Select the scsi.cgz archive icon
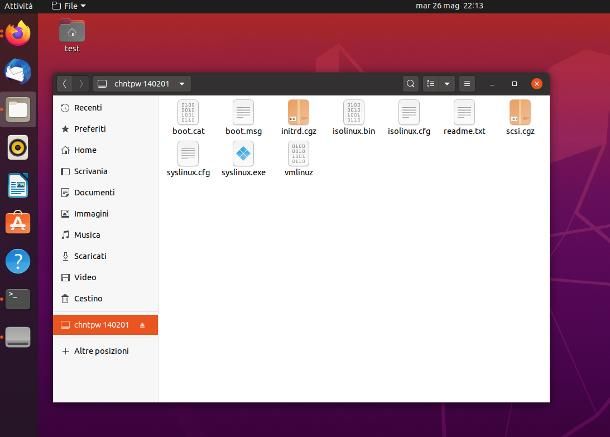Viewport: 610px width, 437px height. 520,112
